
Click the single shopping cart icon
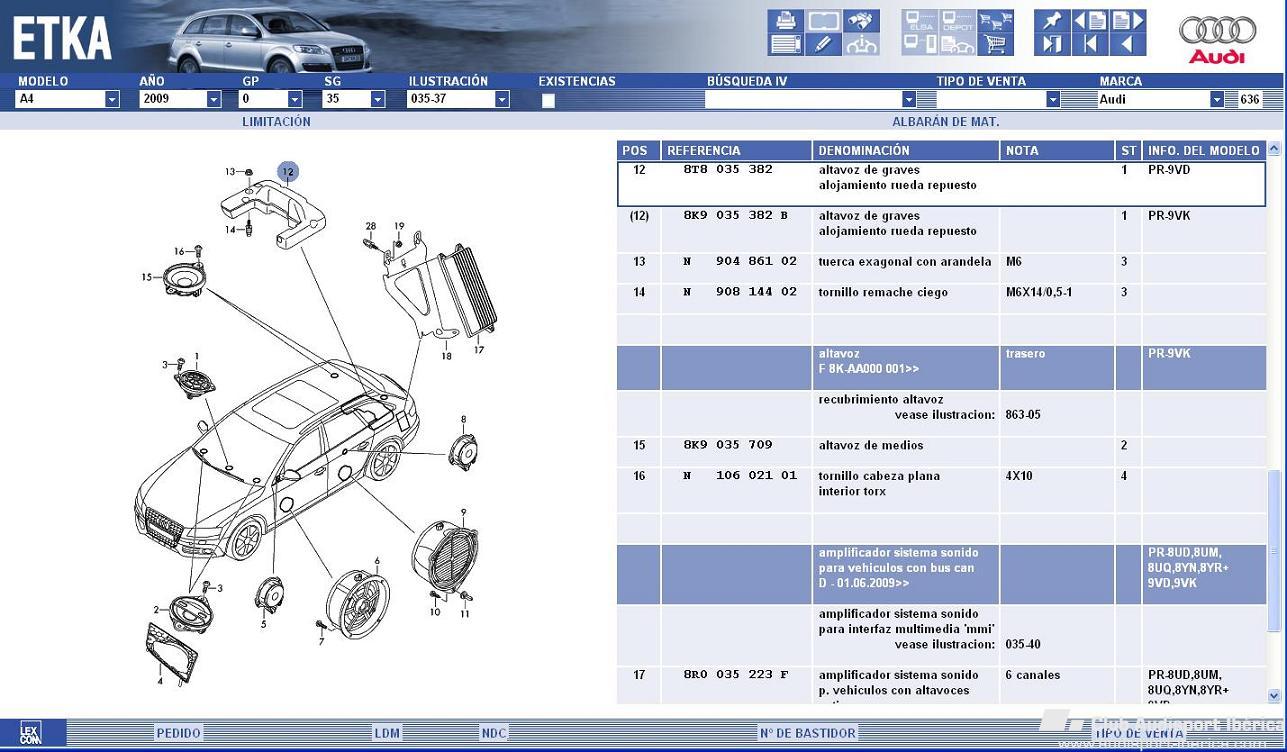[x=995, y=44]
